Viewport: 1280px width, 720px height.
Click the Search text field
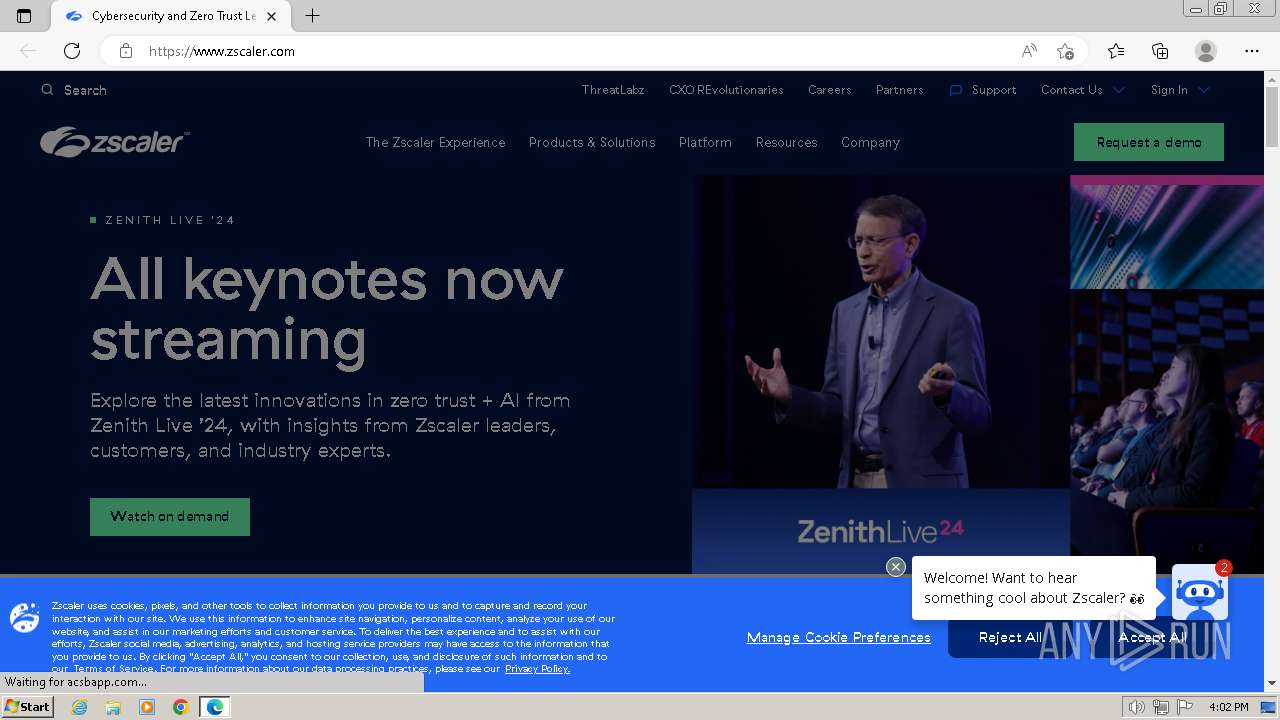(x=85, y=90)
